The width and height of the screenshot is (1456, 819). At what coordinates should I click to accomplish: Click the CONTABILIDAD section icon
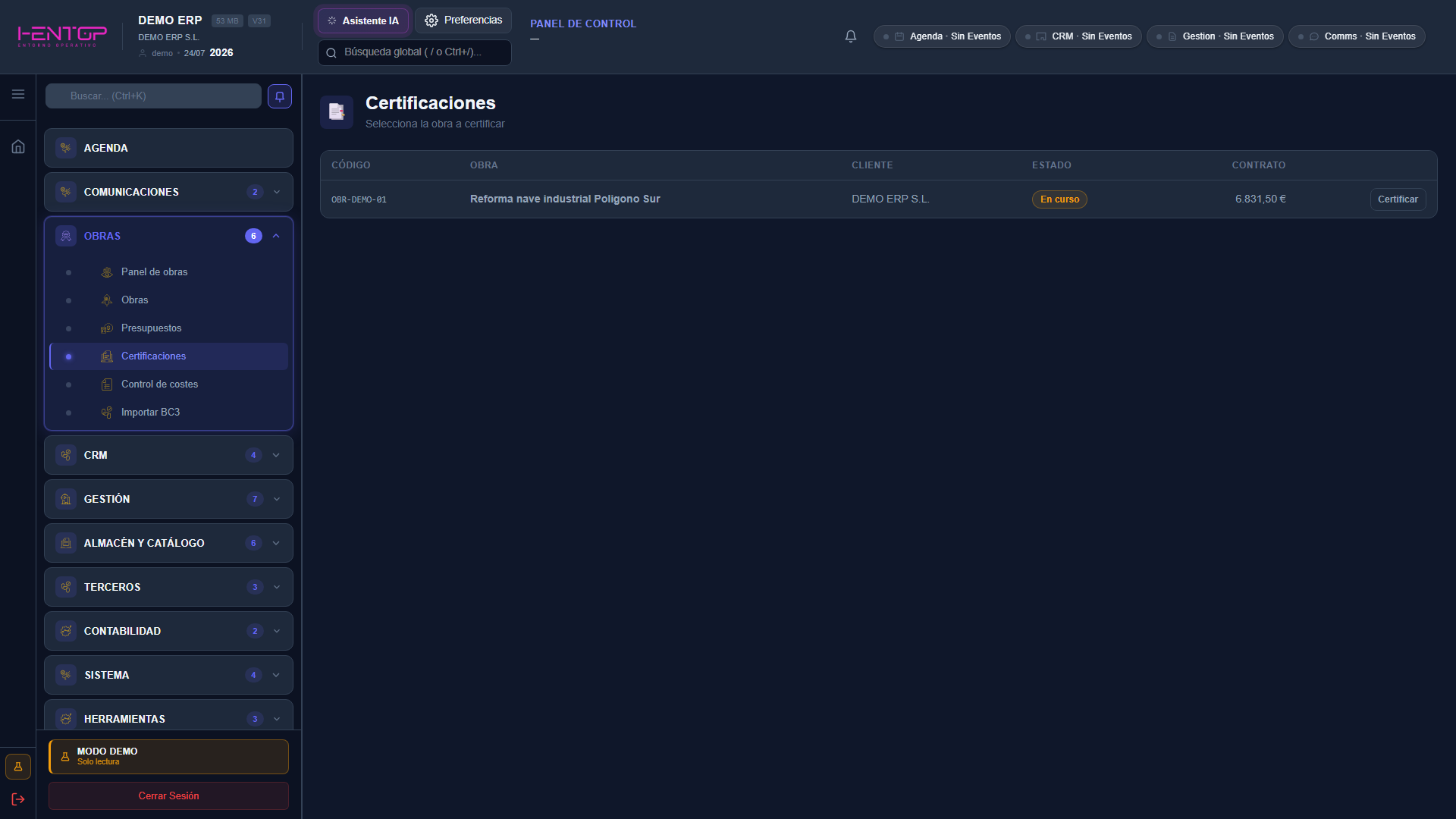(x=66, y=631)
